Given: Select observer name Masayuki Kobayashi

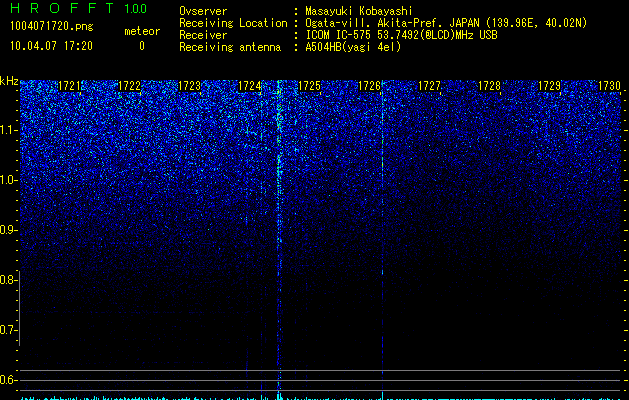Looking at the screenshot, I should (x=359, y=11).
